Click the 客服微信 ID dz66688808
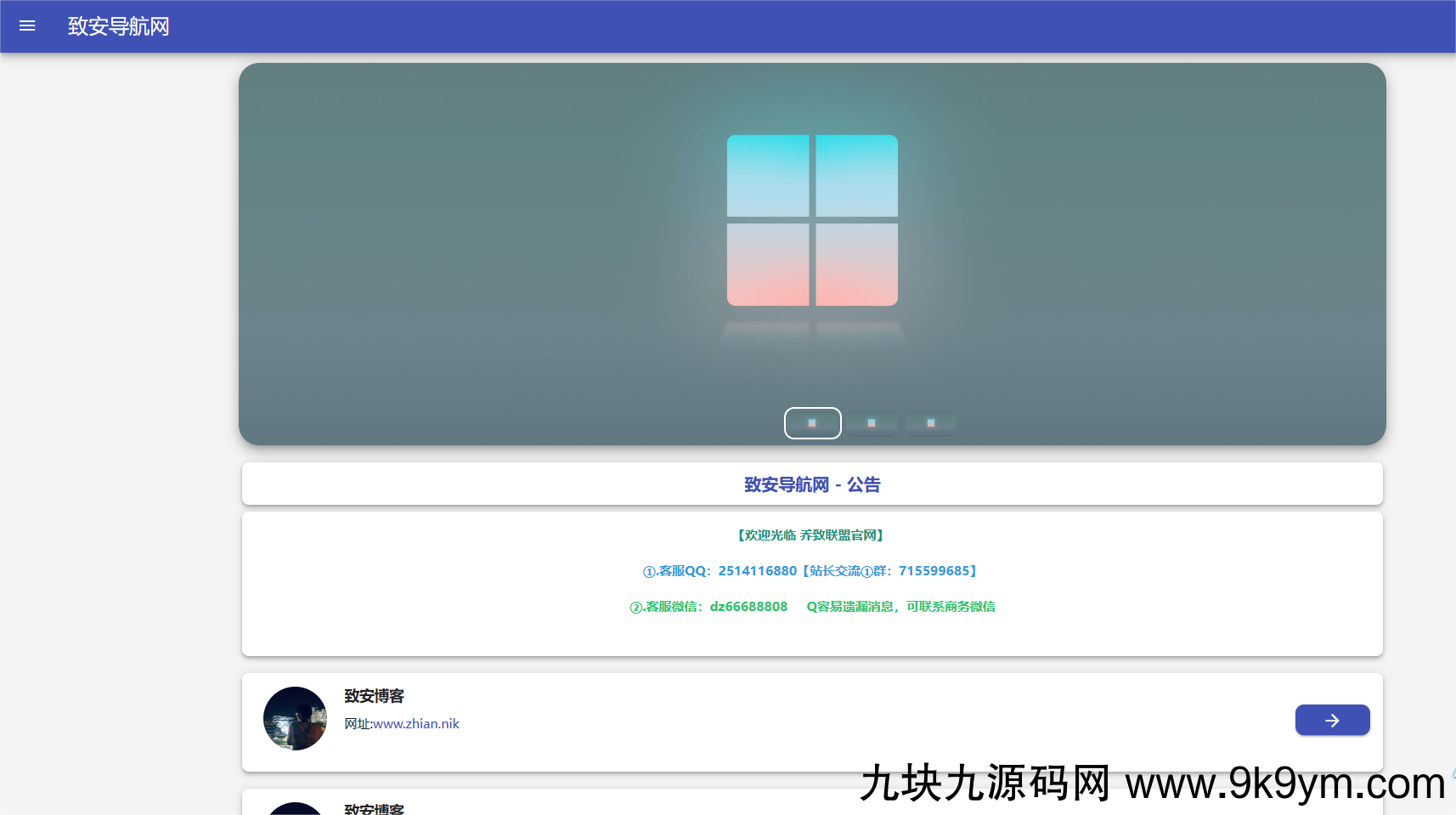1456x815 pixels. click(x=748, y=607)
